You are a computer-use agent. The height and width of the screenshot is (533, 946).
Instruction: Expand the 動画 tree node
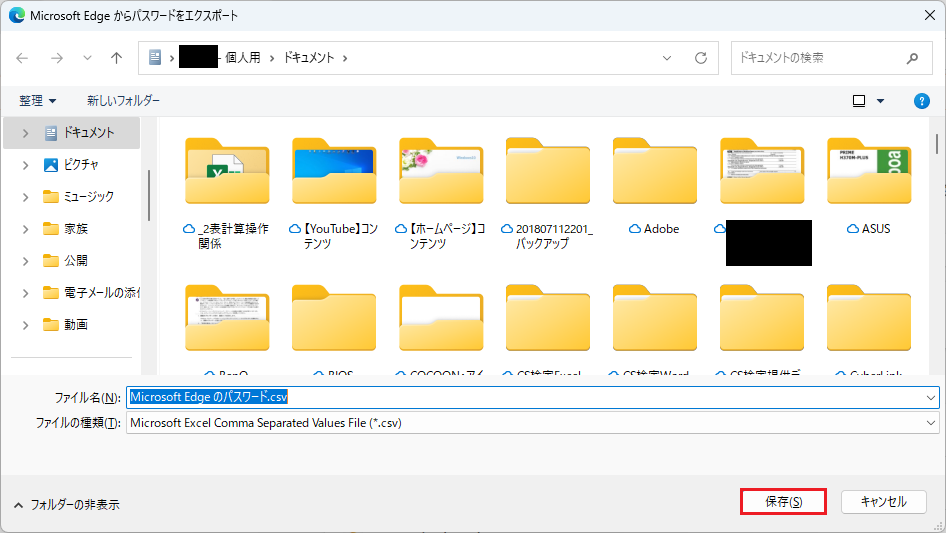(25, 325)
